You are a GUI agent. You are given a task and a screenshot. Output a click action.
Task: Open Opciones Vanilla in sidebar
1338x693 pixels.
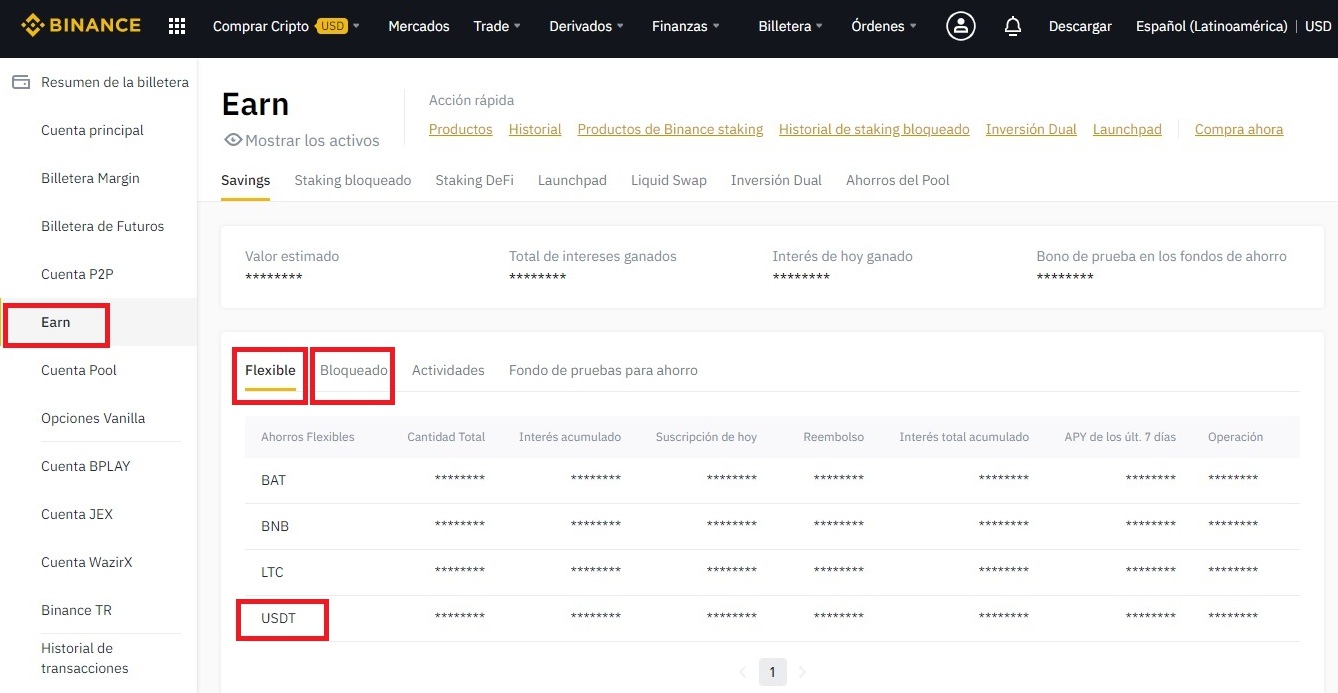pos(93,418)
